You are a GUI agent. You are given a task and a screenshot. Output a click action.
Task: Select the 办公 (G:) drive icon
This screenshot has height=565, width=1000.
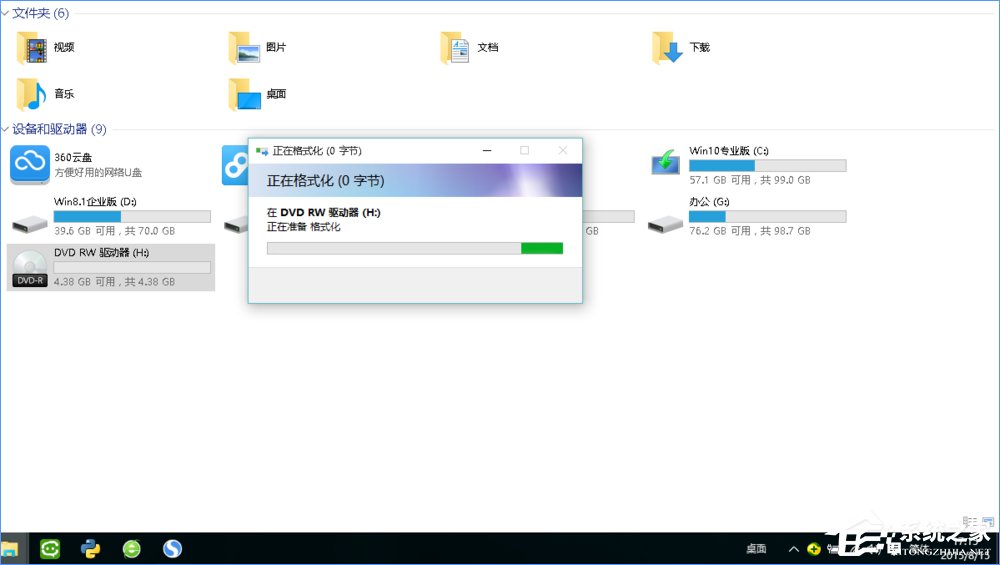pos(665,224)
